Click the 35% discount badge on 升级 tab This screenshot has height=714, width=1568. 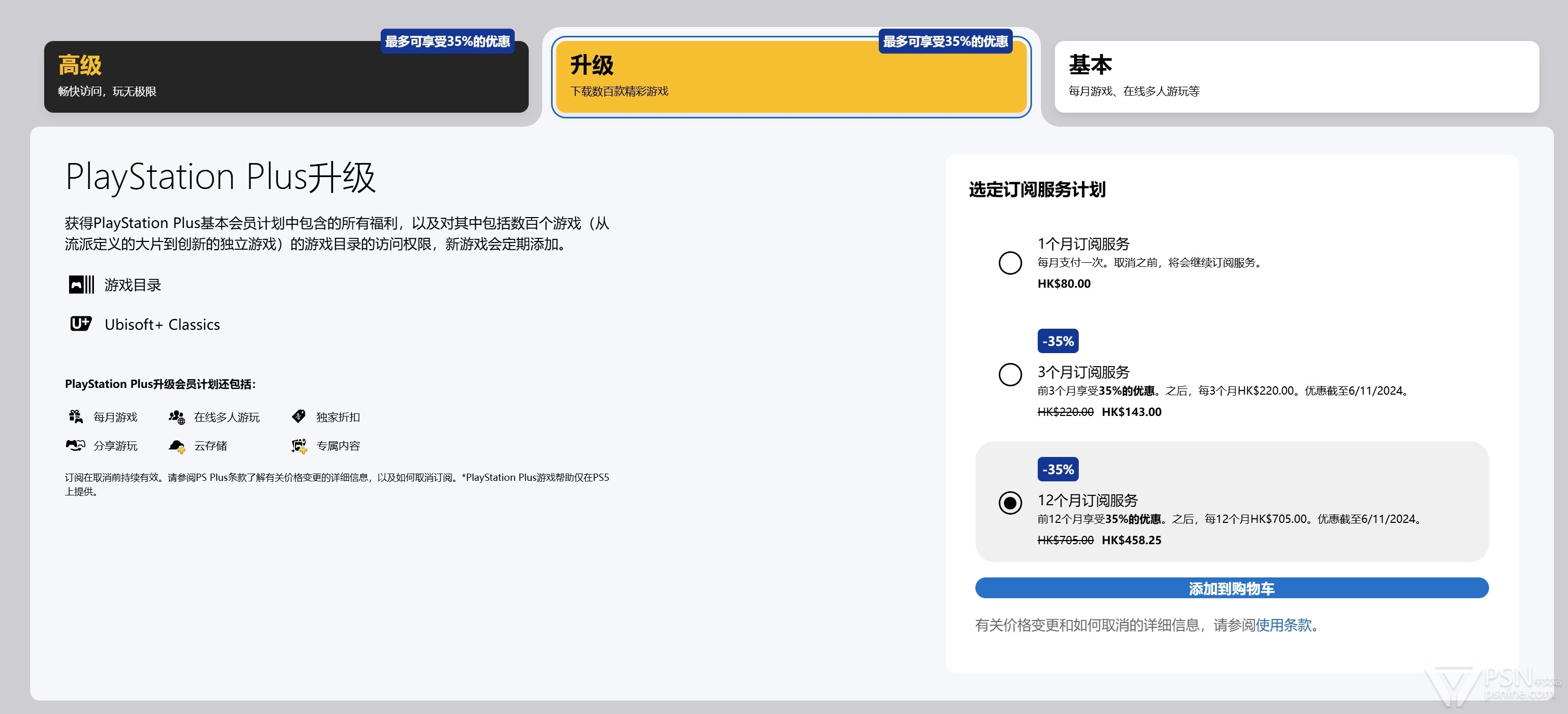(x=945, y=42)
